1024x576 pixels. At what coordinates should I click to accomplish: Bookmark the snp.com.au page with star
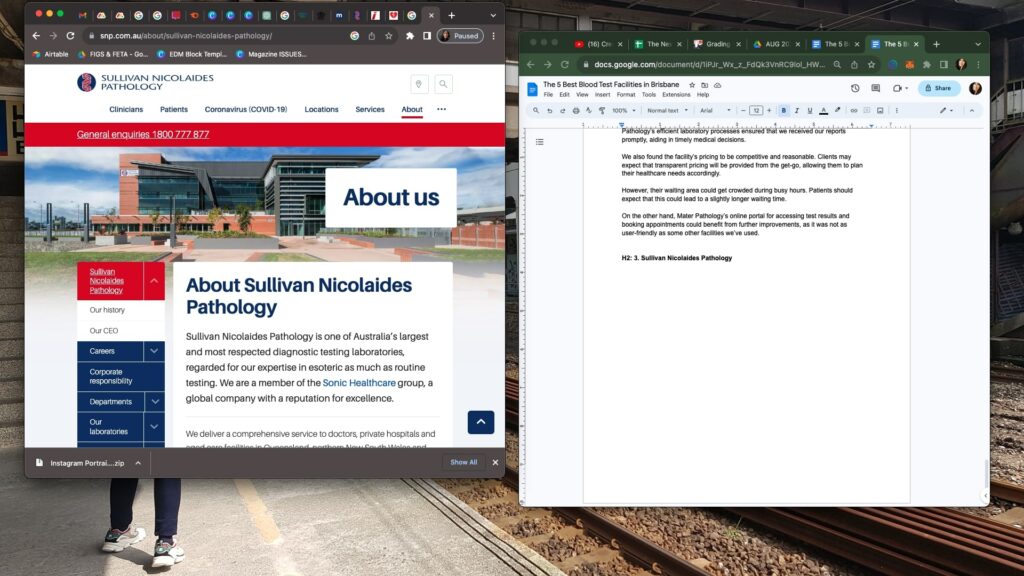[x=389, y=36]
